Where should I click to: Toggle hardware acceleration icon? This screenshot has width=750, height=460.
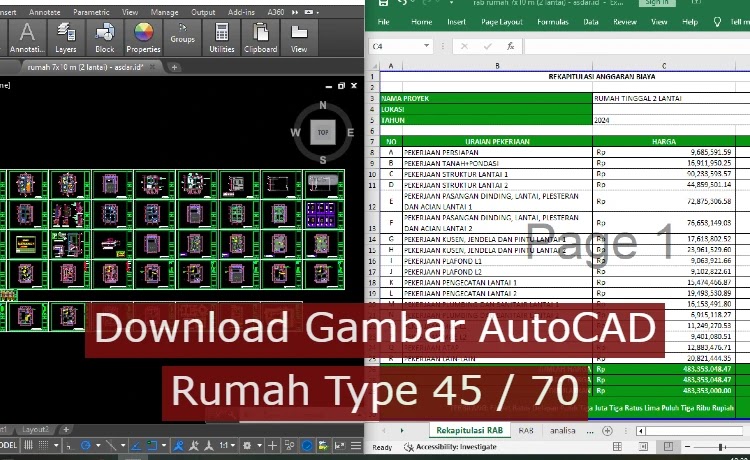tap(323, 446)
